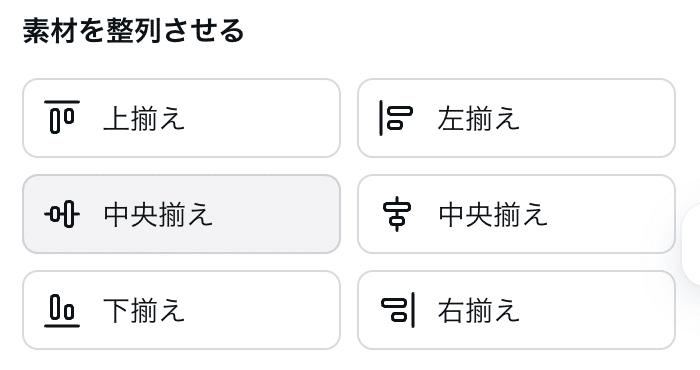Click the bottom-align icon beside 下揃え
This screenshot has height=370, width=700.
[62, 311]
